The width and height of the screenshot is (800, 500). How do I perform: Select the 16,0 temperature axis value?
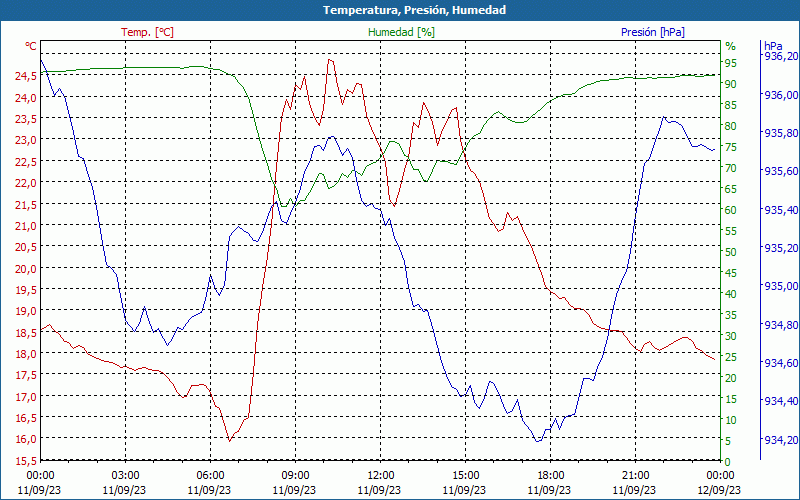26,438
